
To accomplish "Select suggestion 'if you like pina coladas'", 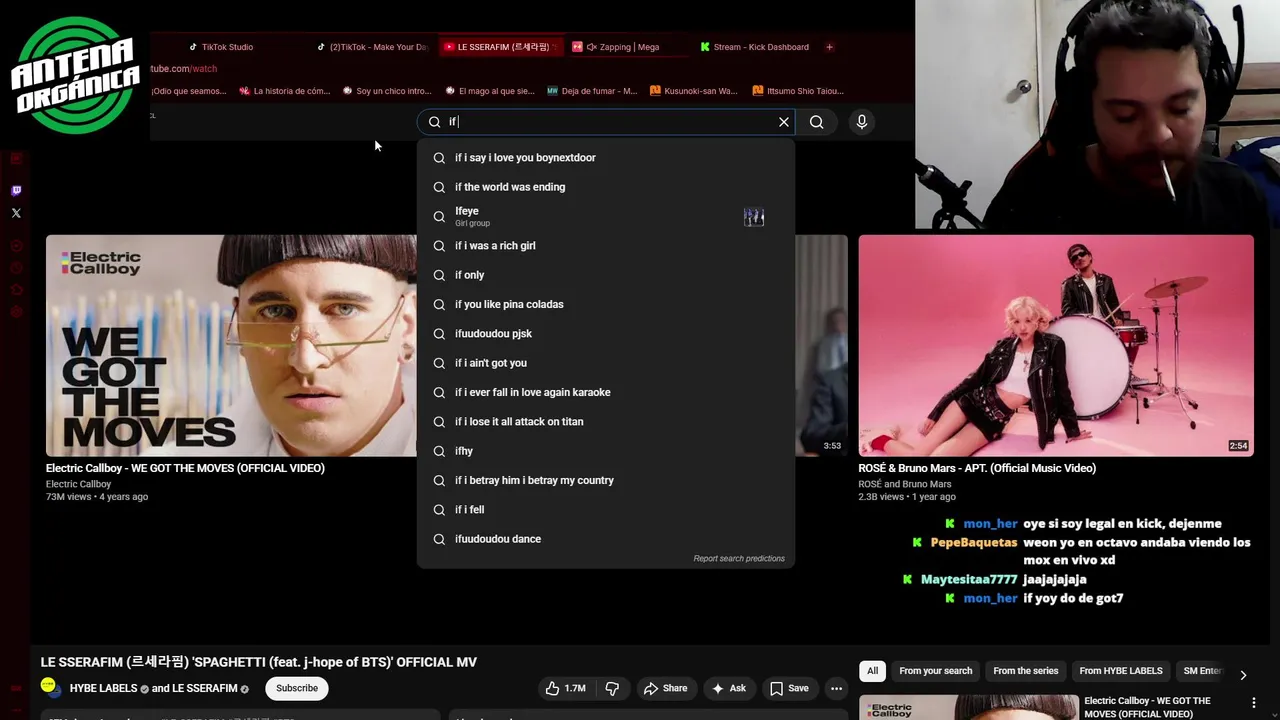I will click(x=606, y=304).
